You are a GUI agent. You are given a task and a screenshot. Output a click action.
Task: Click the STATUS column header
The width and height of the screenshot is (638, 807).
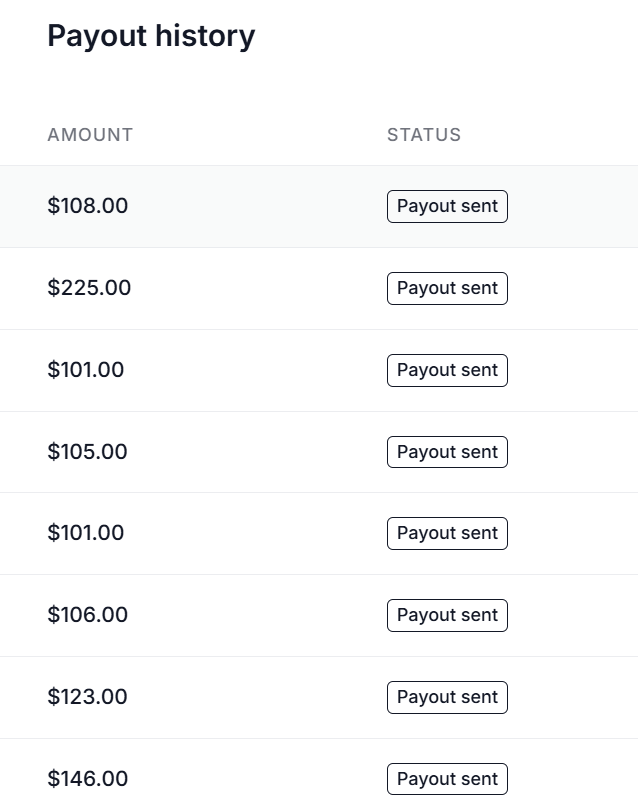pyautogui.click(x=424, y=135)
